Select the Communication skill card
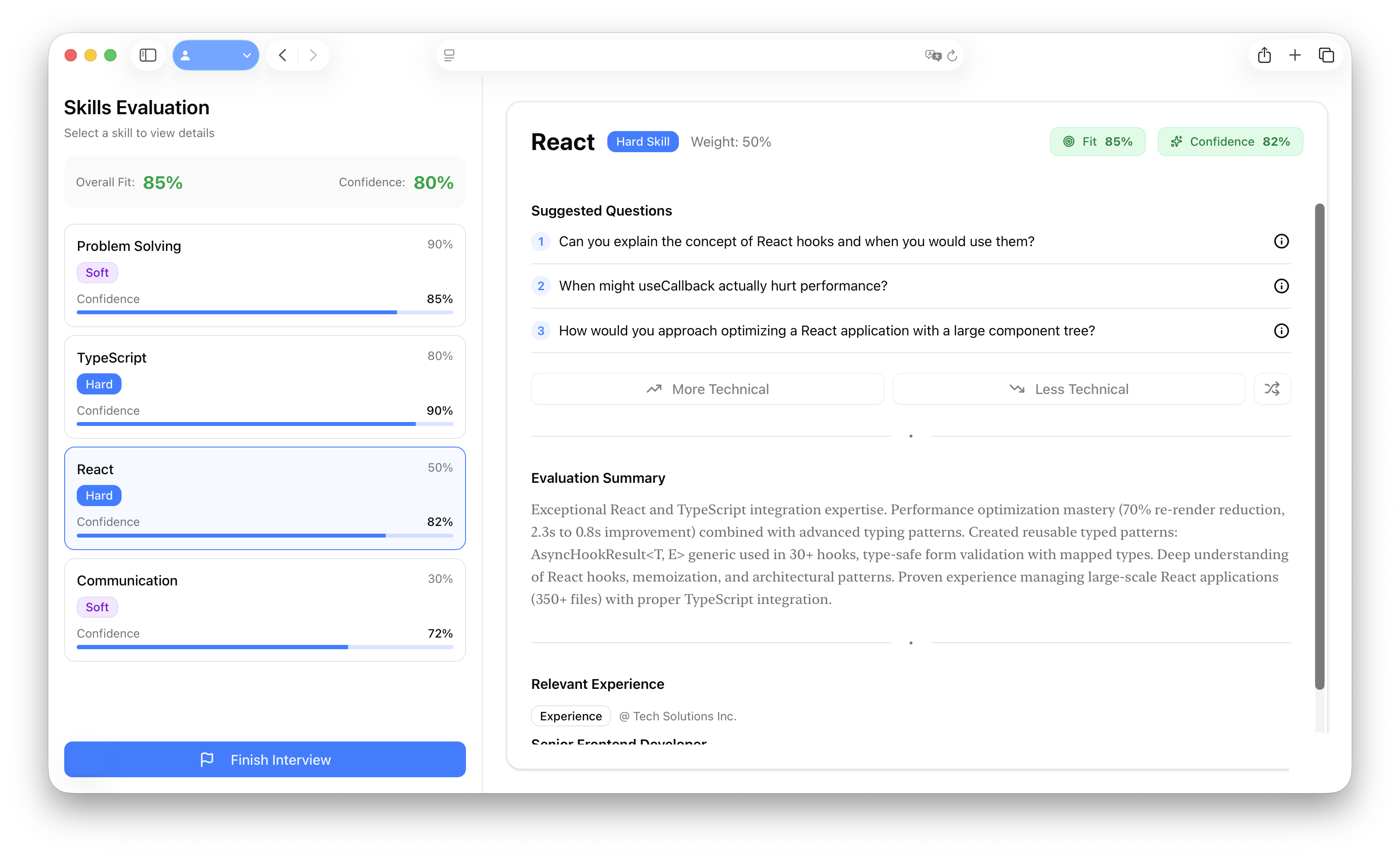Screen dimensions: 1400x857 point(265,610)
